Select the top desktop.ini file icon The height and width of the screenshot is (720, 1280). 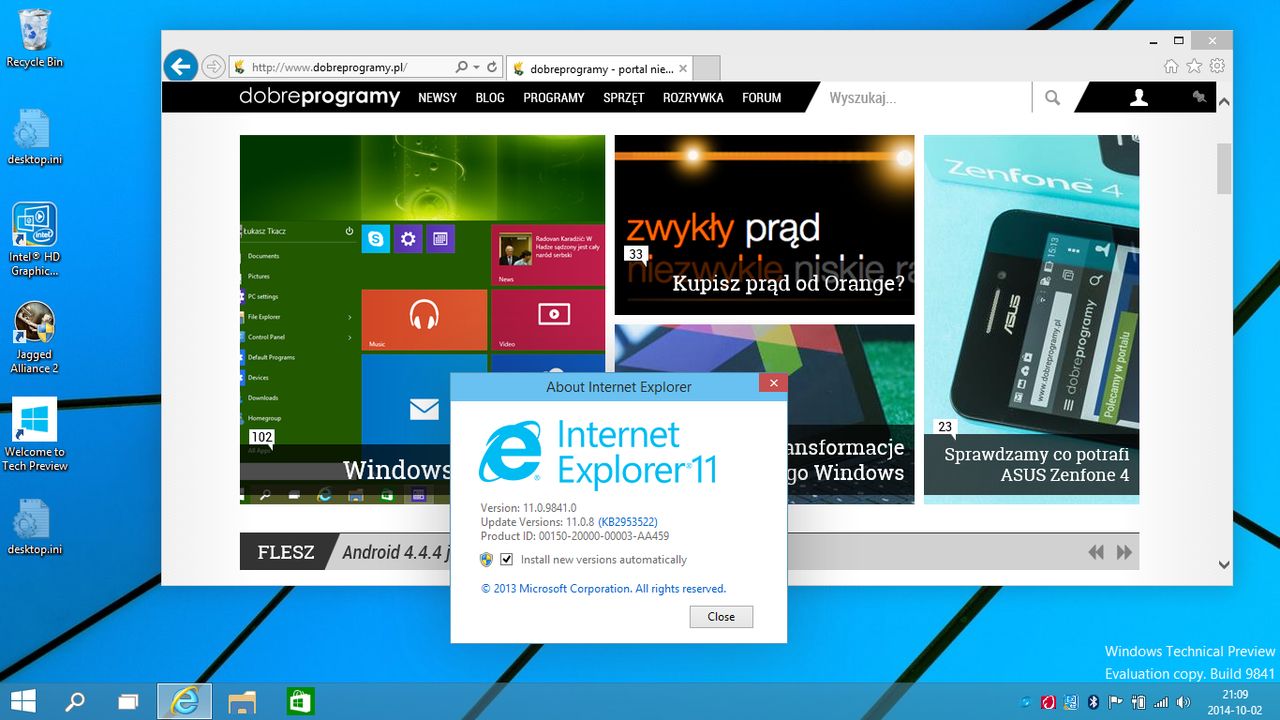34,137
